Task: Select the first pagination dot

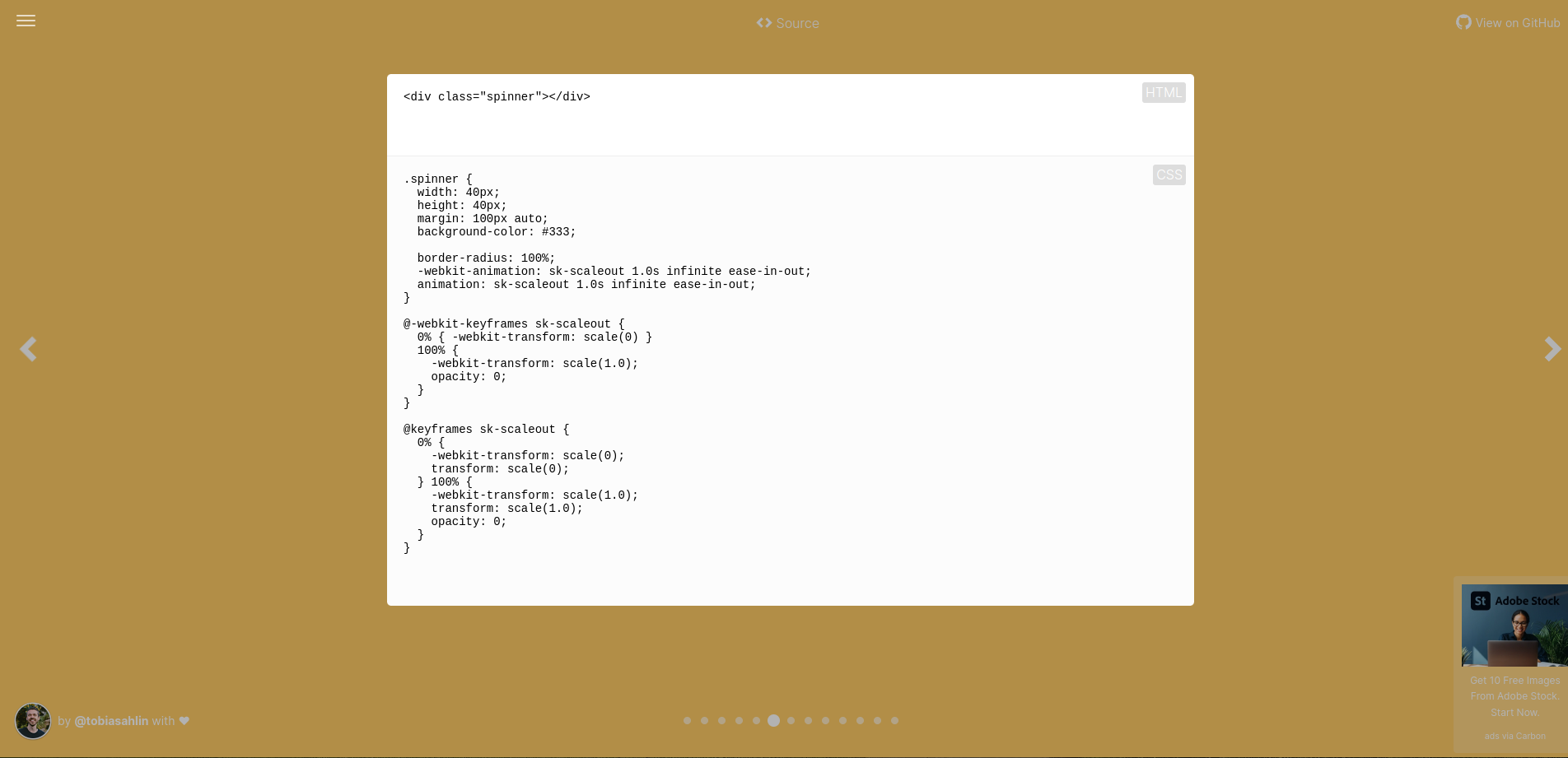Action: [x=687, y=720]
